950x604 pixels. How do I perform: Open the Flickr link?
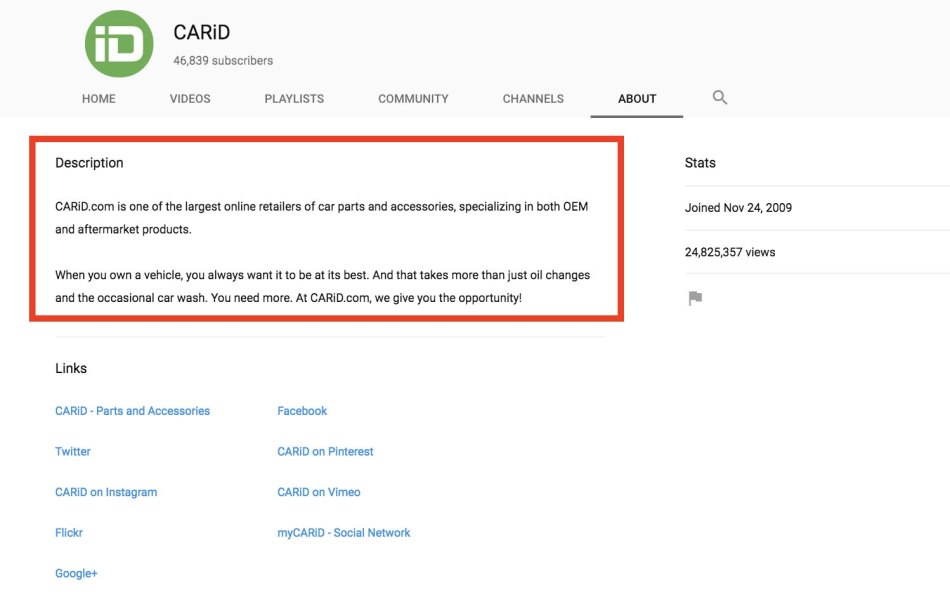[69, 533]
